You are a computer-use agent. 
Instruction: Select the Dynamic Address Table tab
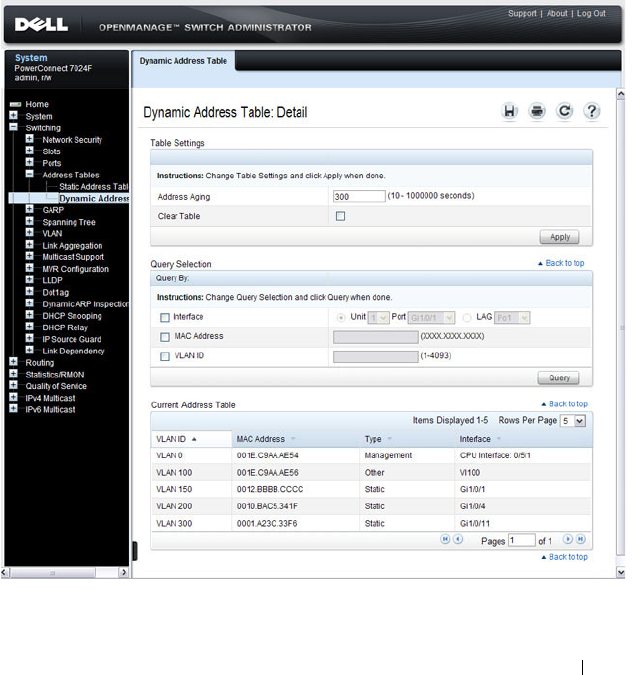[183, 61]
